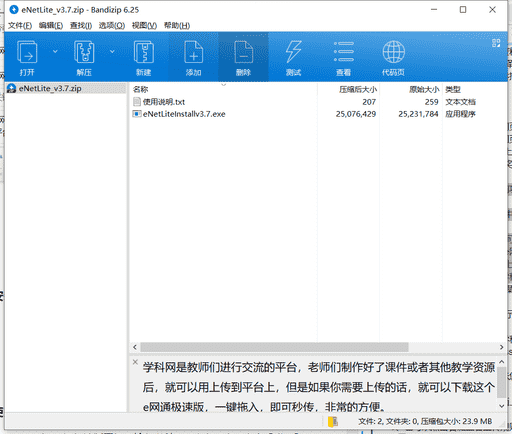Screen dimensions: 512x434
Task: Click the 207 compressed size cell
Action: pyautogui.click(x=369, y=102)
